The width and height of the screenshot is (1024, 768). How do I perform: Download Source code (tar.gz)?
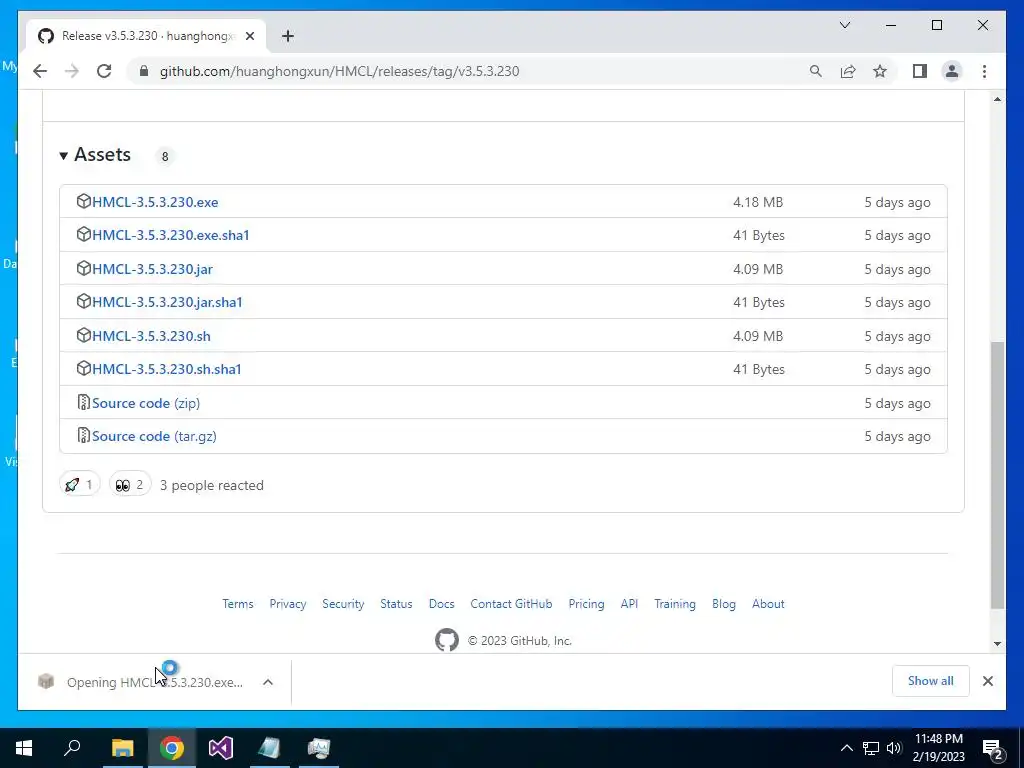pos(154,436)
